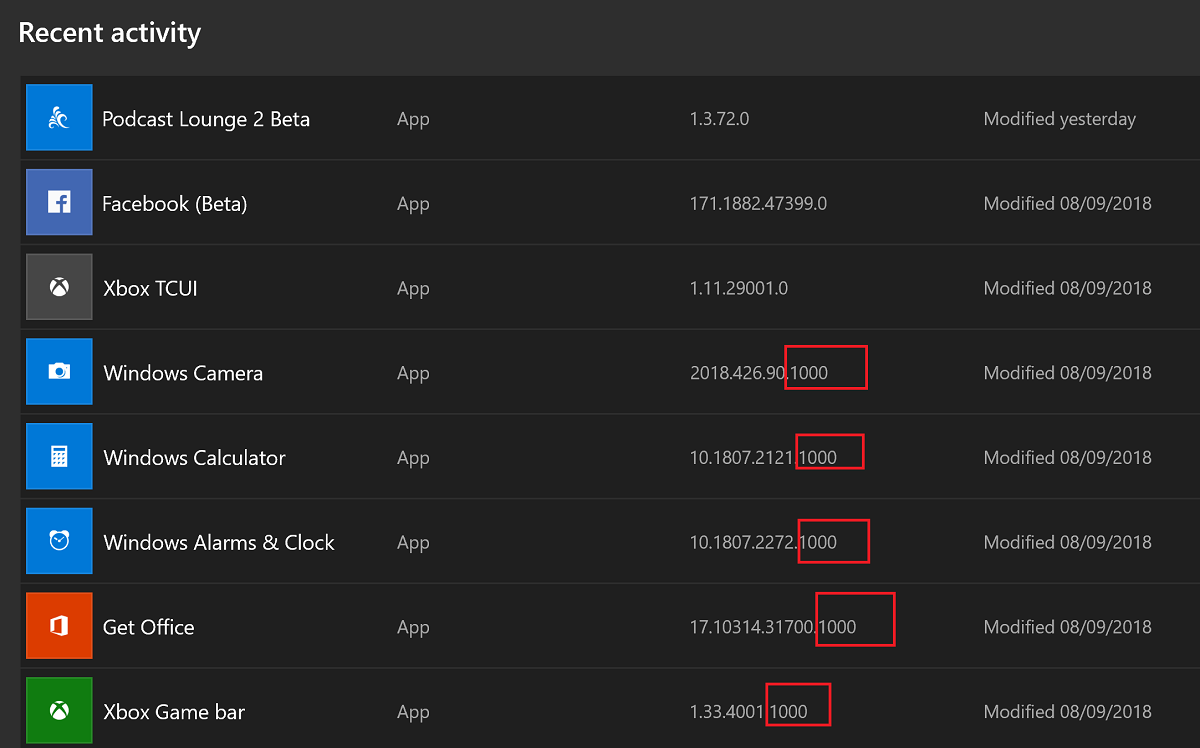
Task: Click Get Office version 17.10314.31700.1000
Action: [x=773, y=627]
